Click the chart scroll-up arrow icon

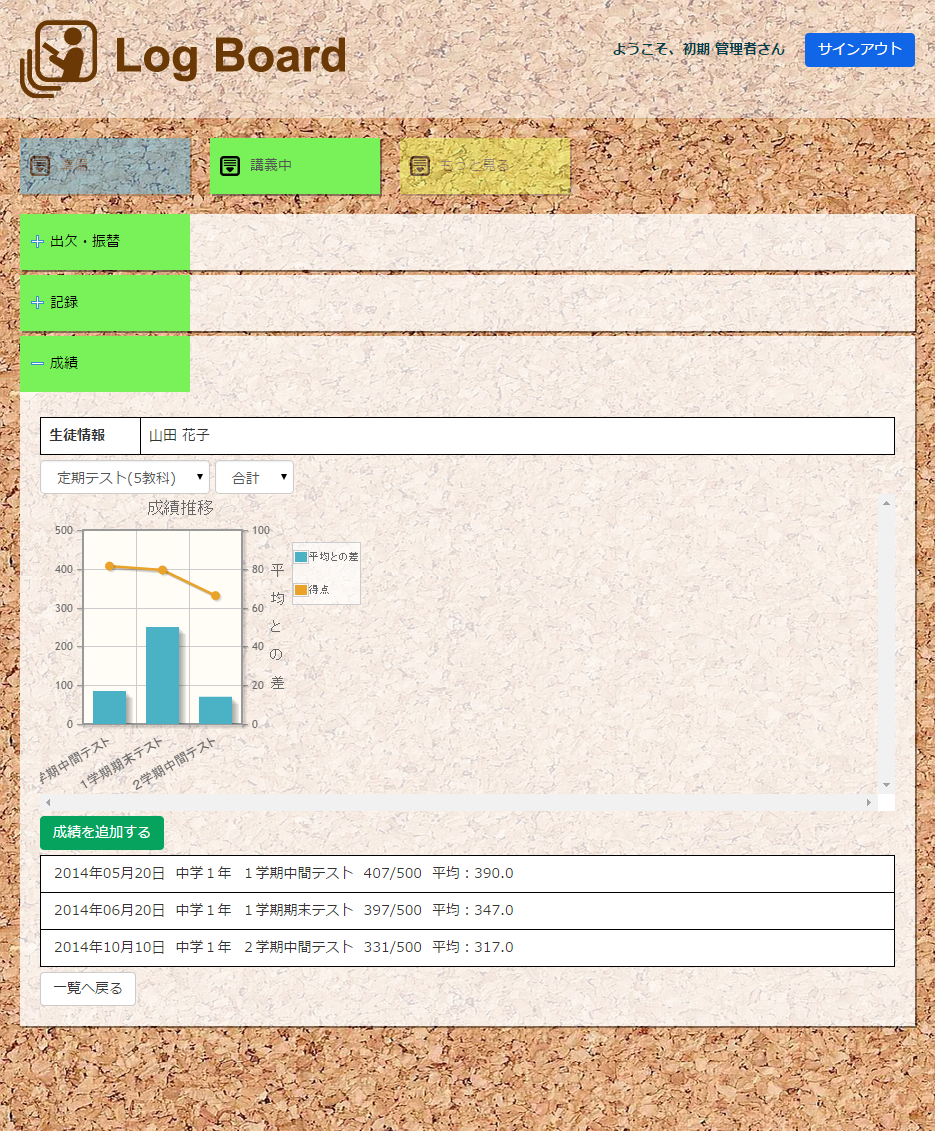(x=886, y=503)
